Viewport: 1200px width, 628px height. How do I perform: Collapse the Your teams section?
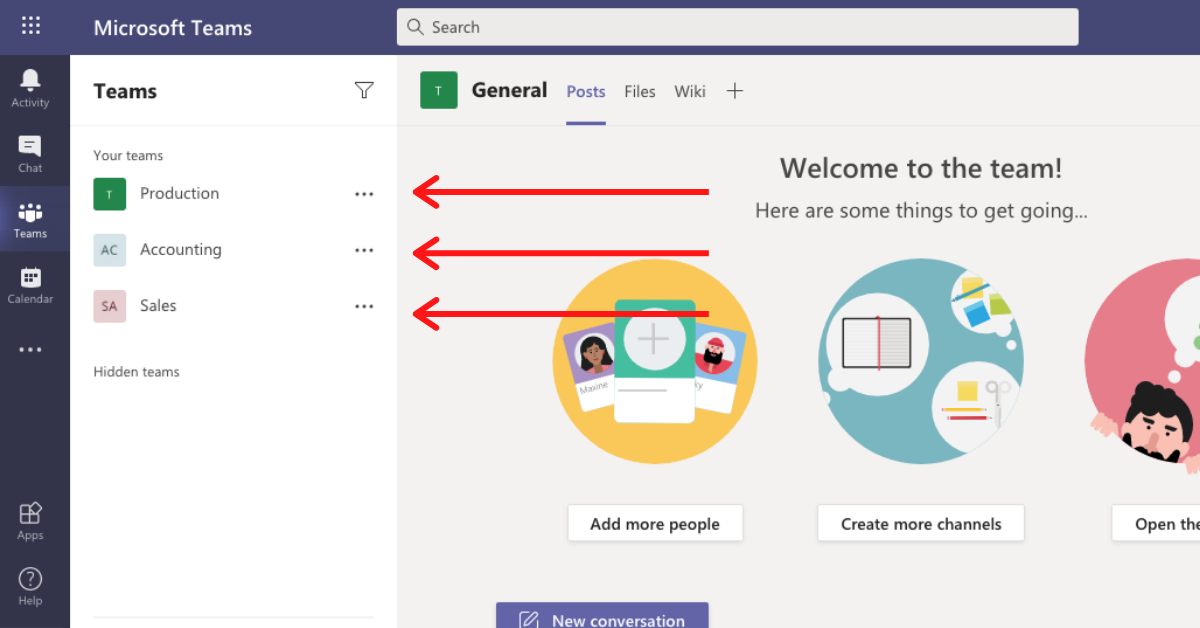[128, 155]
